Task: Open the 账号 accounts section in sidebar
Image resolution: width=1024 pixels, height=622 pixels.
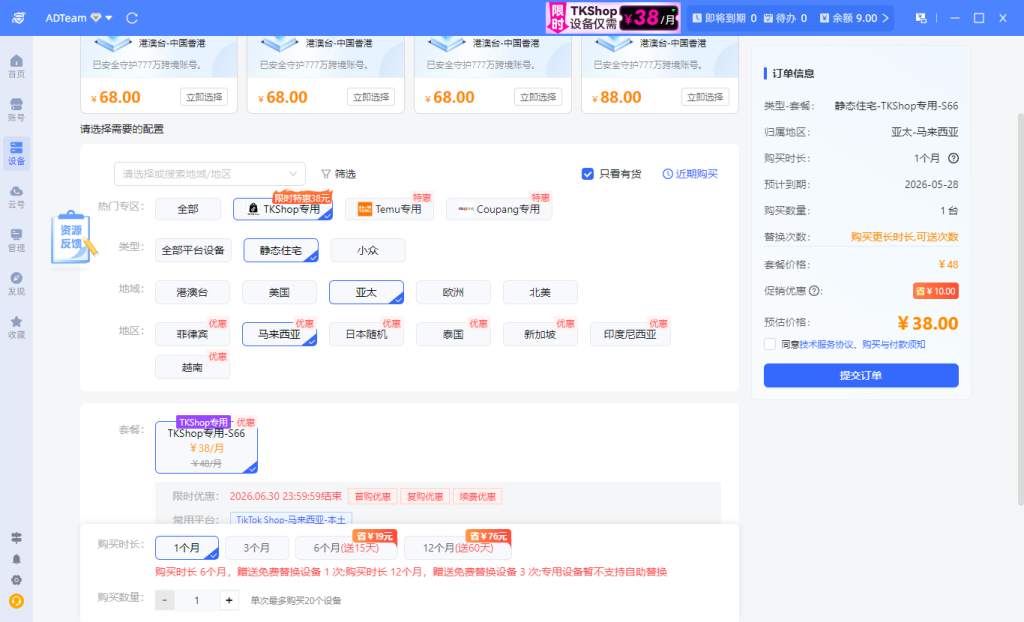Action: pyautogui.click(x=16, y=109)
